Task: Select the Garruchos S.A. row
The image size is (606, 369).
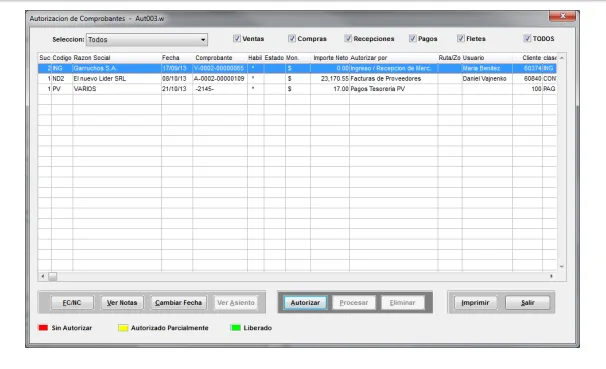Action: (x=297, y=68)
